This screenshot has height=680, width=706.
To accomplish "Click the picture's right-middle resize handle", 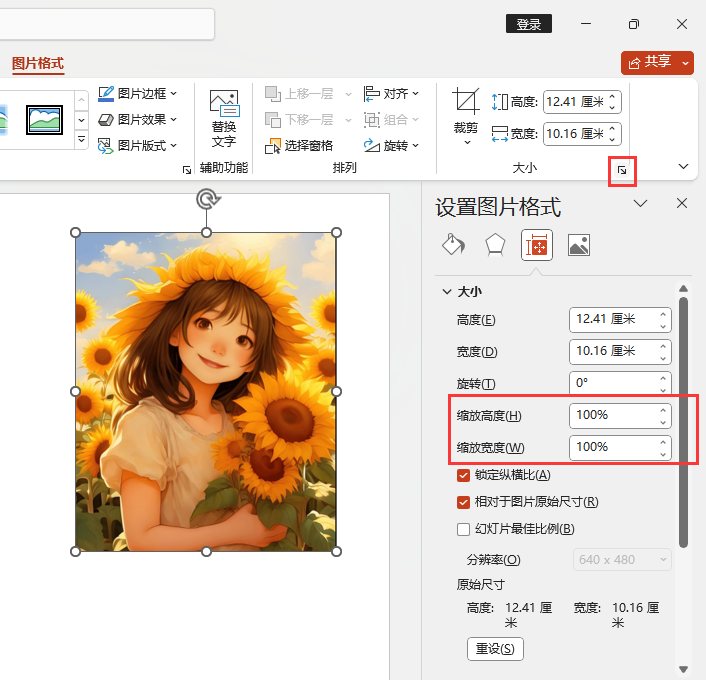I will tap(336, 392).
